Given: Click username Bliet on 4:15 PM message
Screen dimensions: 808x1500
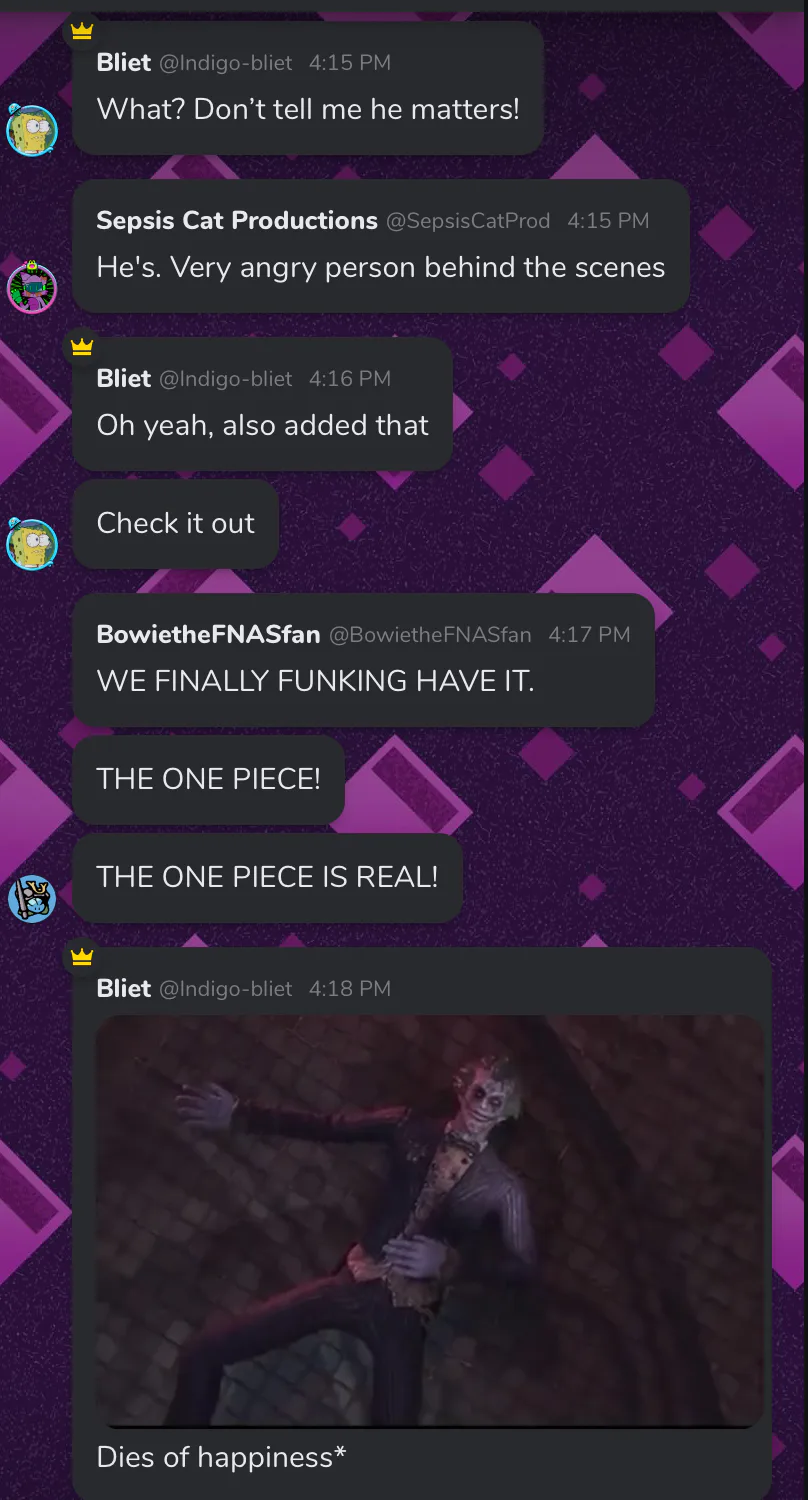Looking at the screenshot, I should 124,62.
